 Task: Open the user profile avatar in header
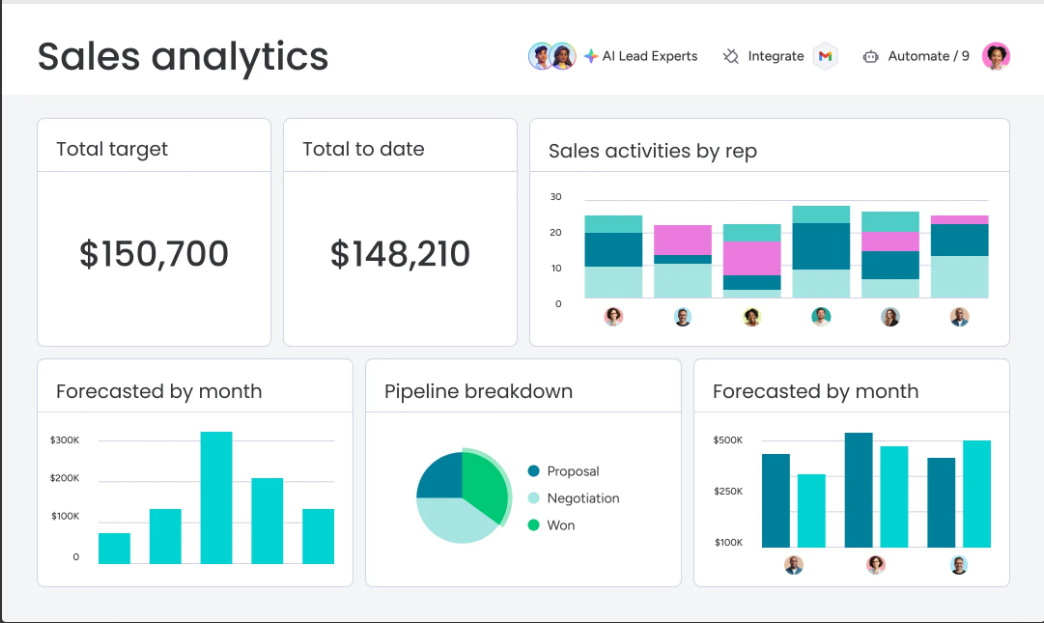[x=996, y=57]
